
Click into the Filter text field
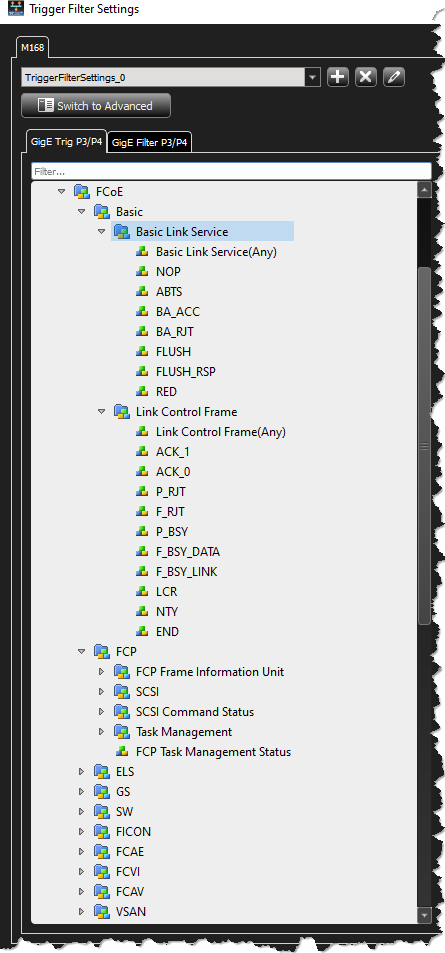click(232, 171)
